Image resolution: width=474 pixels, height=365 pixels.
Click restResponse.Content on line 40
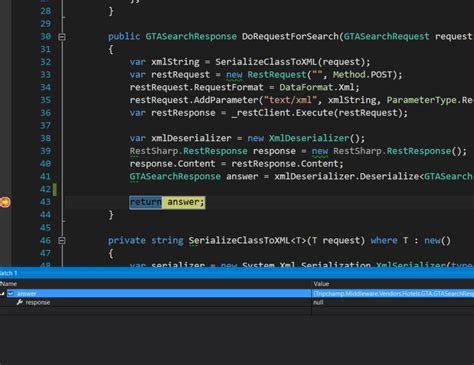[285, 164]
